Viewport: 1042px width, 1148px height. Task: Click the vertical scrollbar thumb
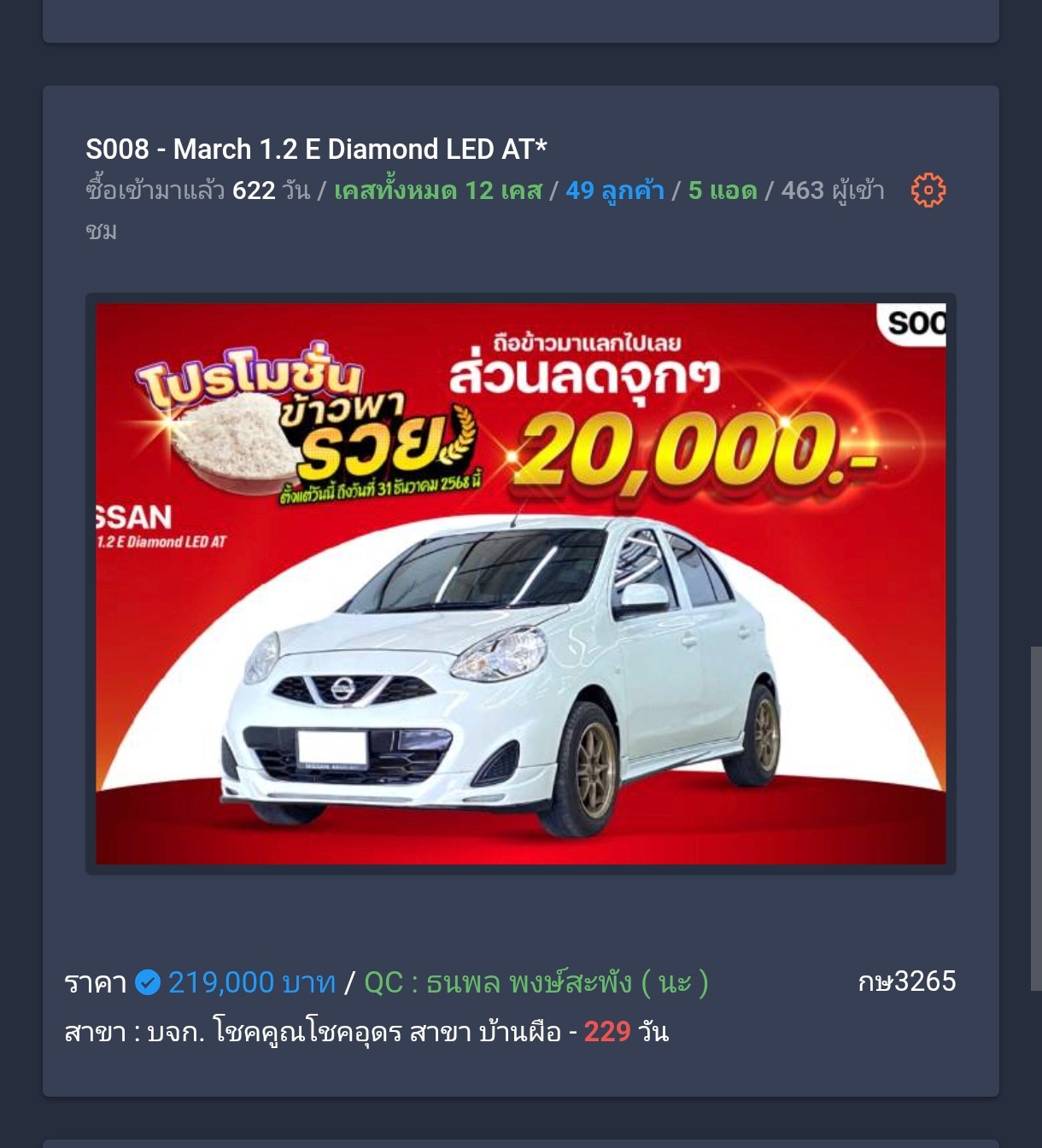click(1036, 818)
